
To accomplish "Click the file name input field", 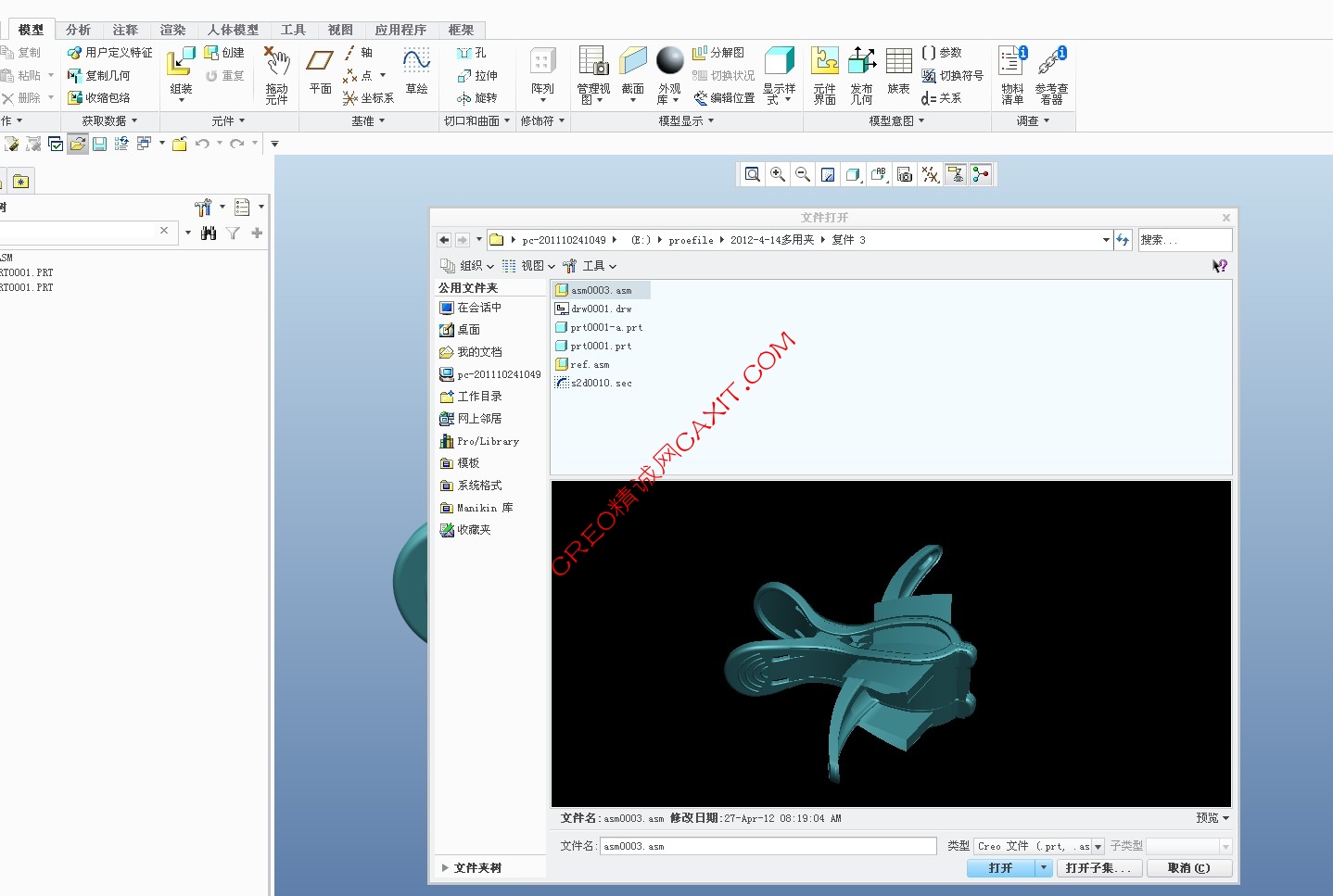I will 768,846.
